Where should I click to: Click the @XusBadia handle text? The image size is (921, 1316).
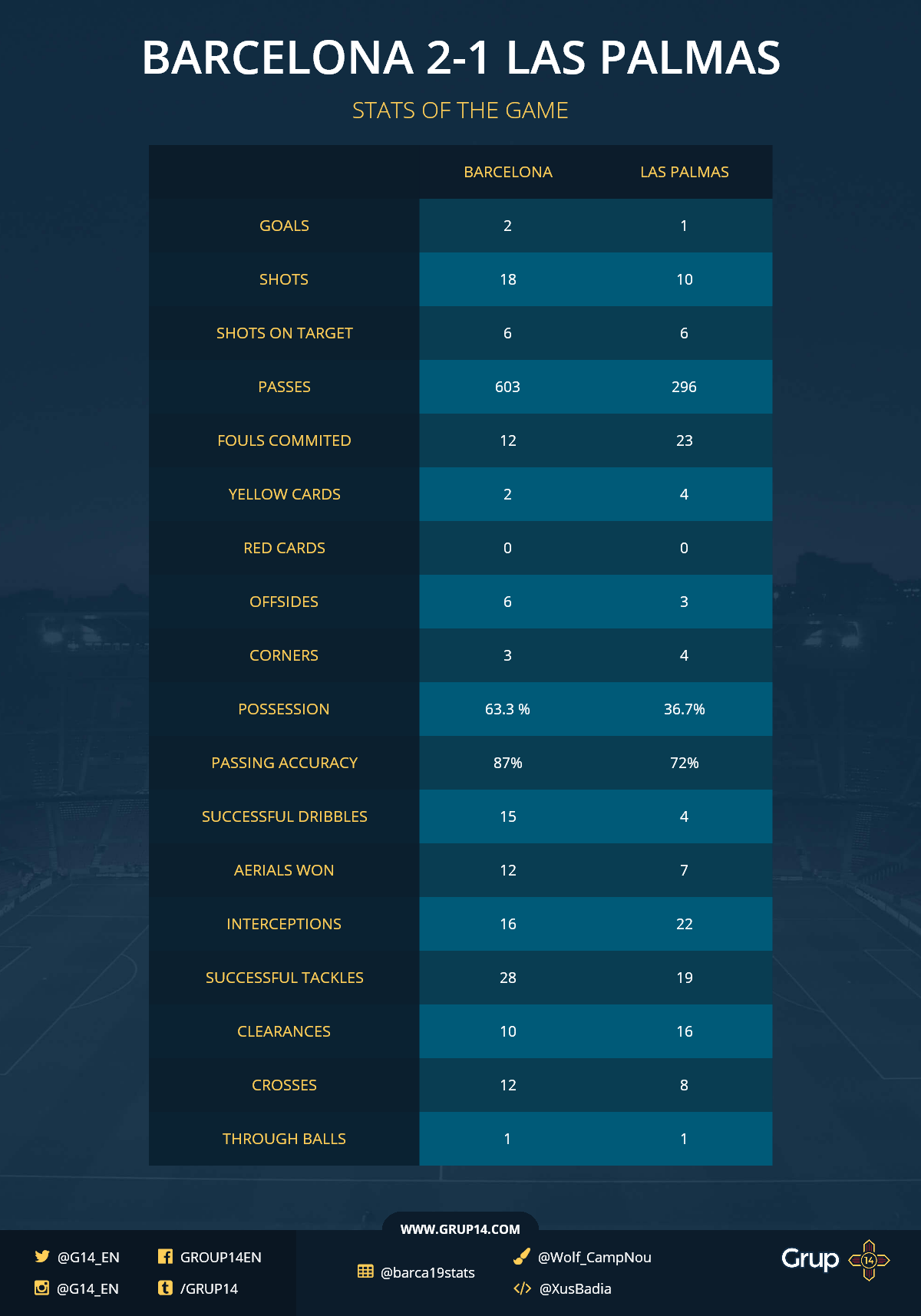pyautogui.click(x=576, y=1288)
